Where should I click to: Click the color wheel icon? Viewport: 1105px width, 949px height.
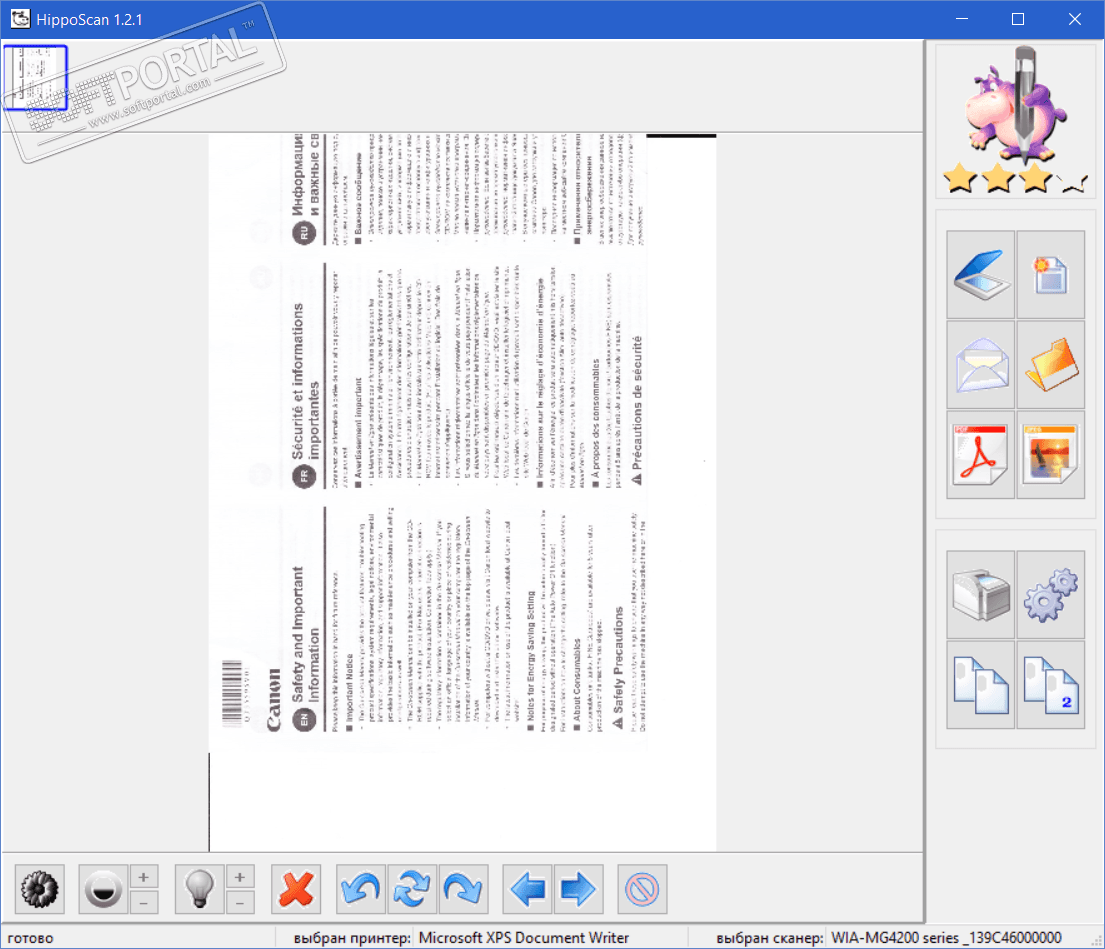pyautogui.click(x=39, y=889)
